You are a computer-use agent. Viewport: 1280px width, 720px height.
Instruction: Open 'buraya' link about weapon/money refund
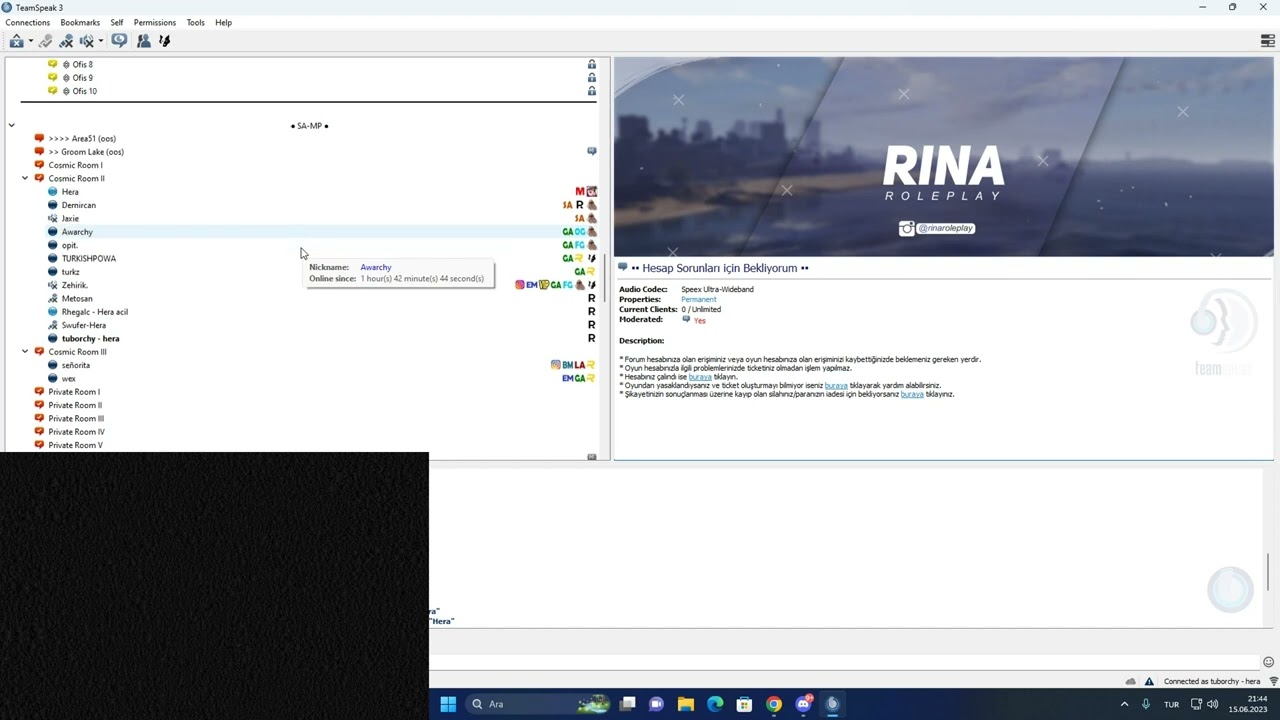(912, 394)
